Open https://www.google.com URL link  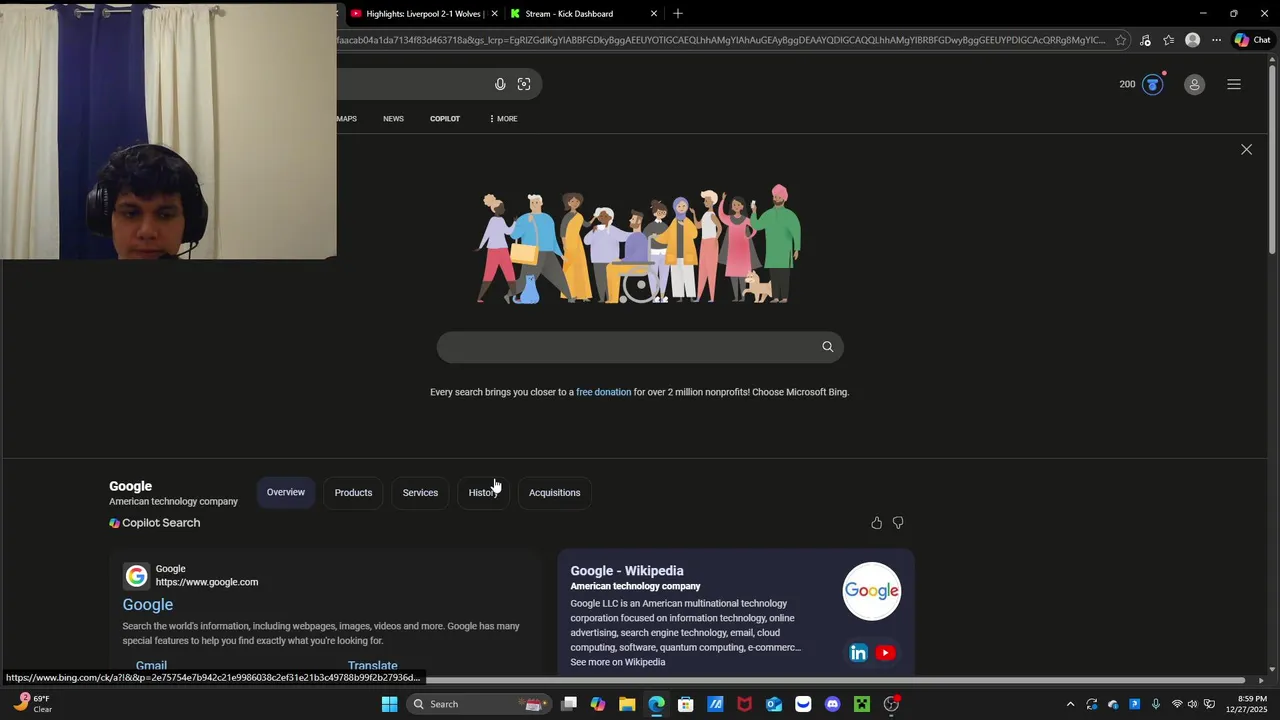click(207, 582)
